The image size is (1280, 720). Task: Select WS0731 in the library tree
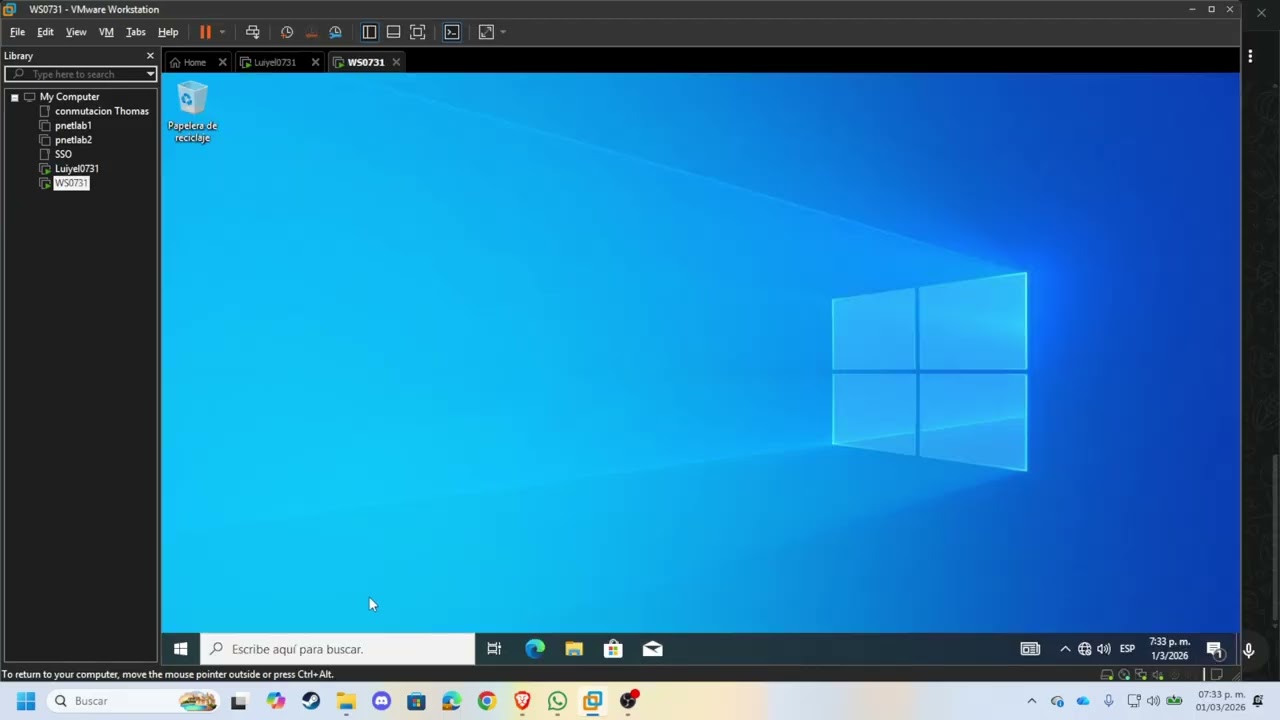click(71, 183)
